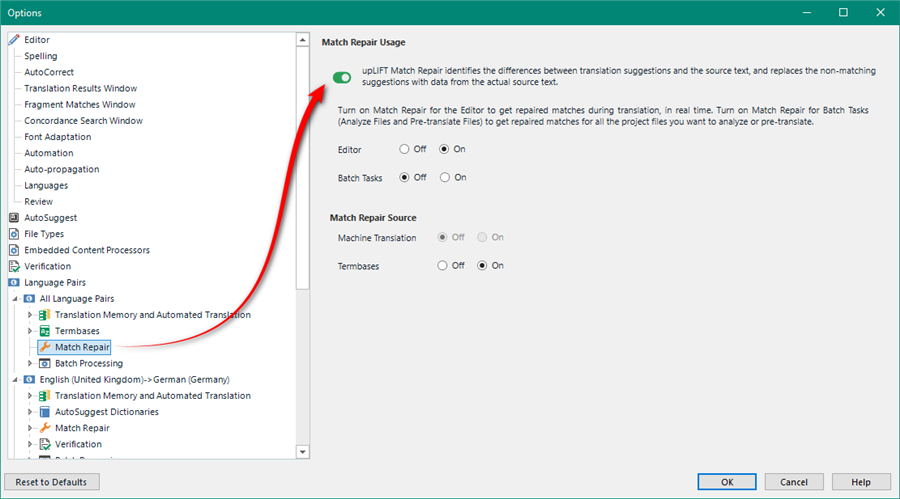Click the Translation Memory icon under All Language Pairs

coord(44,315)
